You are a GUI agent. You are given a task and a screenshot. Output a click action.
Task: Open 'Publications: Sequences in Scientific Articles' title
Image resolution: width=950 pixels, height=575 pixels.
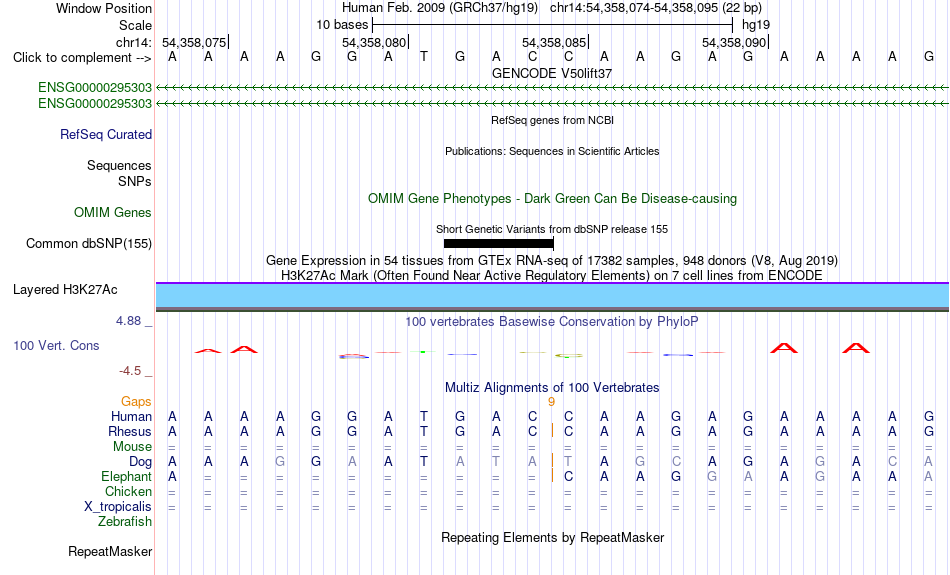(x=552, y=151)
